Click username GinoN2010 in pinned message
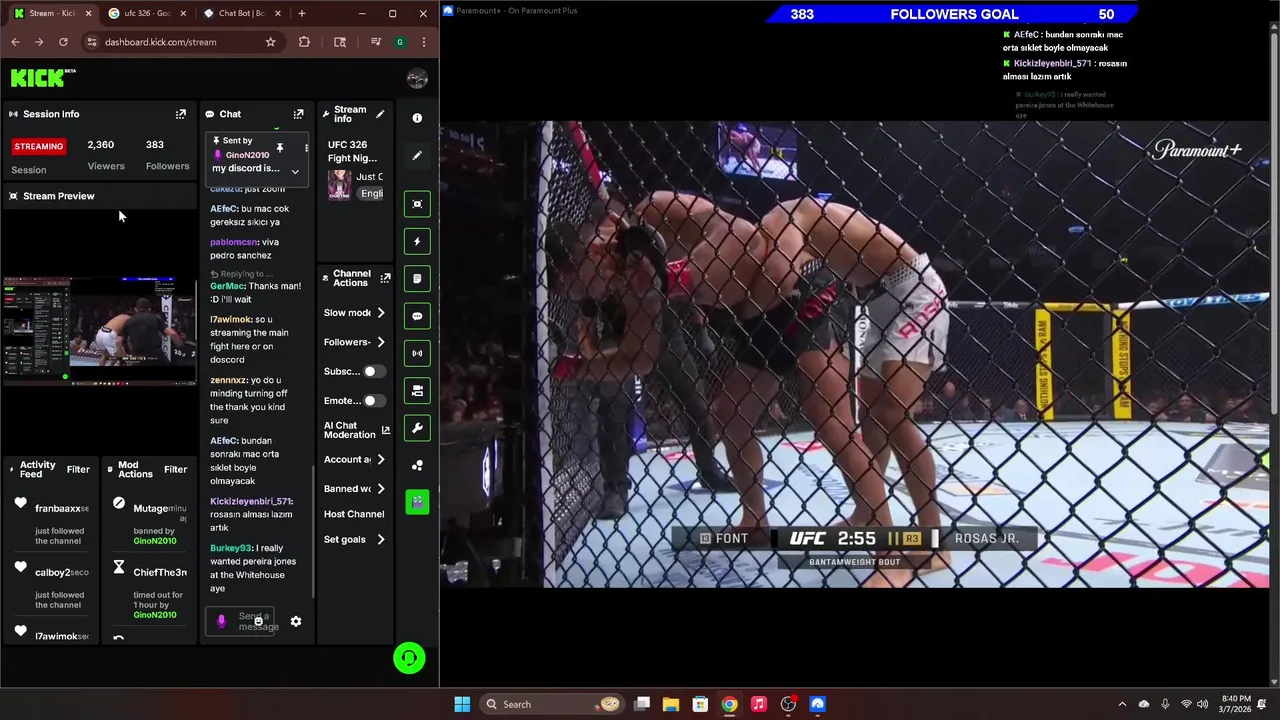The height and width of the screenshot is (720, 1280). pyautogui.click(x=247, y=156)
